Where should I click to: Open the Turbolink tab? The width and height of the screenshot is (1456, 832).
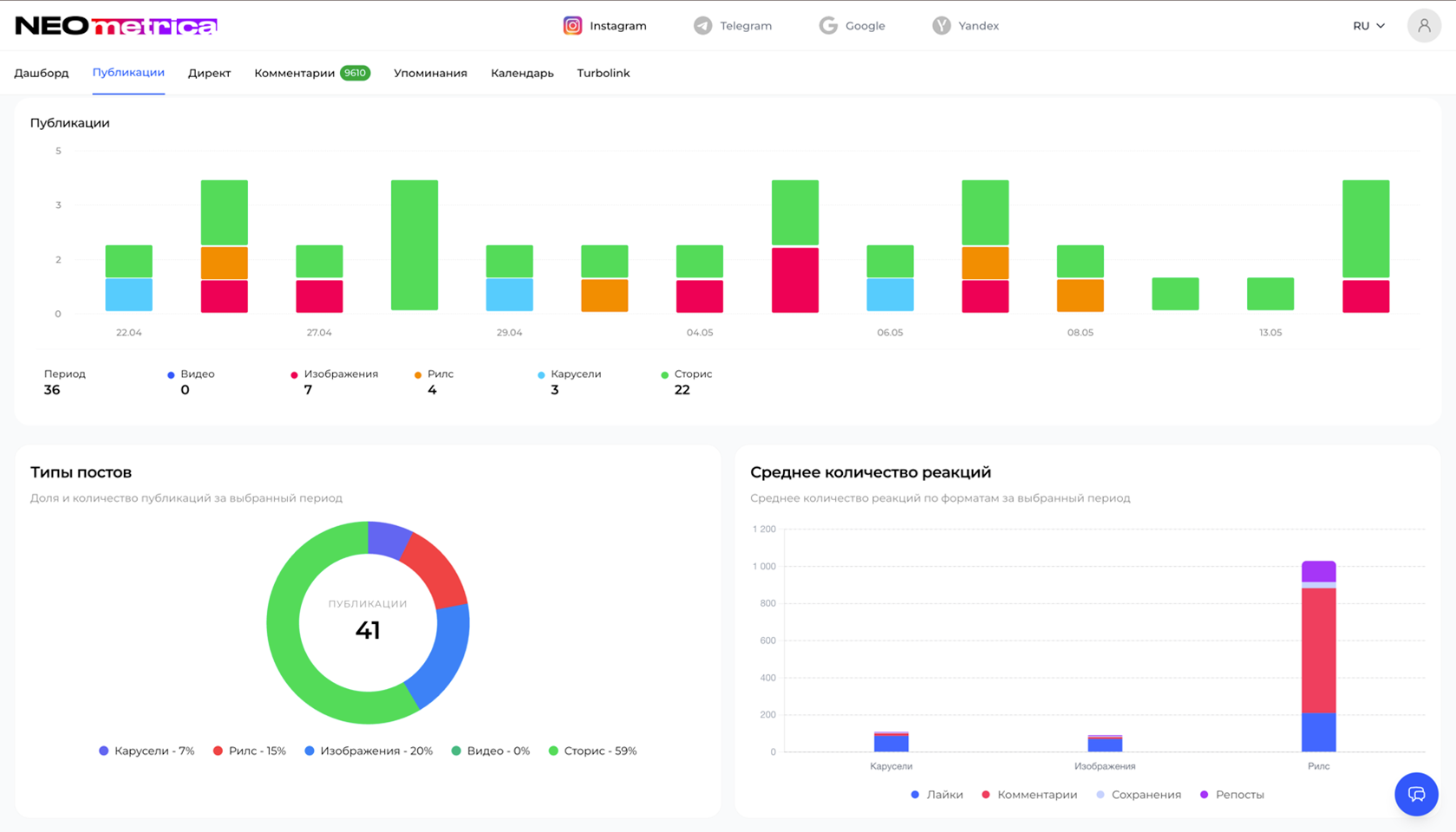(x=604, y=73)
